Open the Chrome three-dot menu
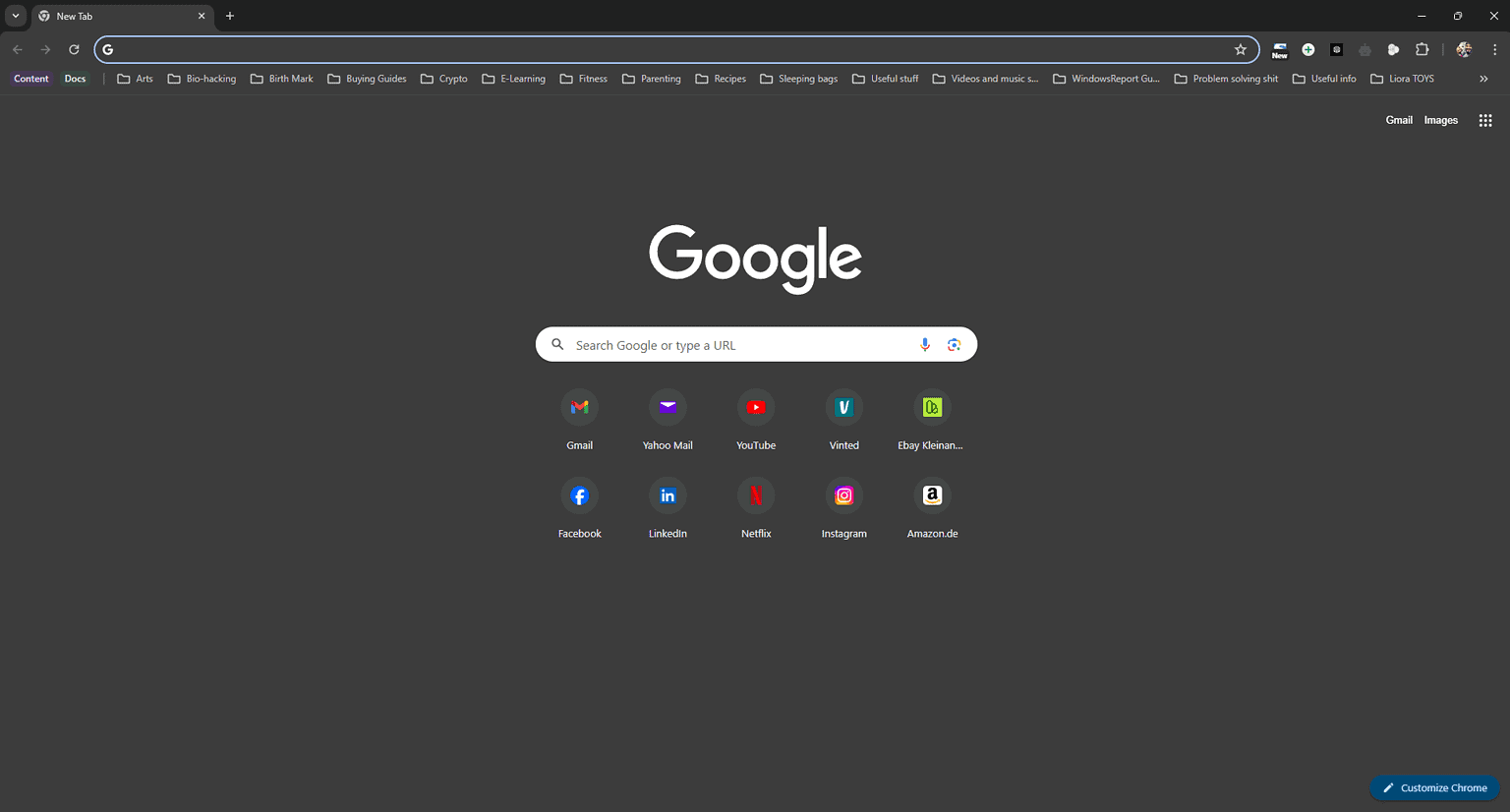This screenshot has width=1510, height=812. point(1496,49)
